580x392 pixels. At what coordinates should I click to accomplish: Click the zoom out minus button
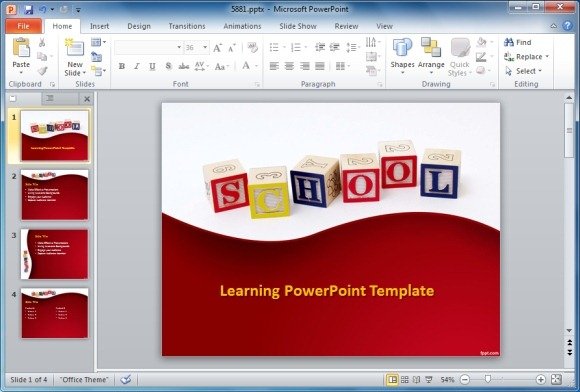465,379
